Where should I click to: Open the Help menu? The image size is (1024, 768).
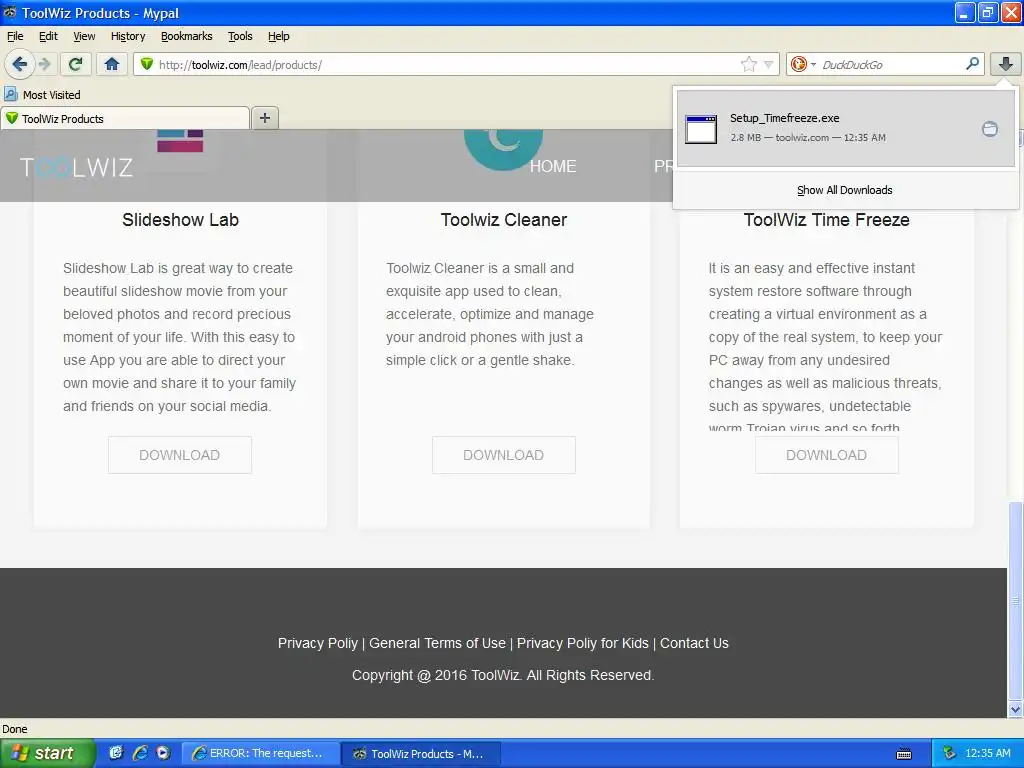pos(278,36)
